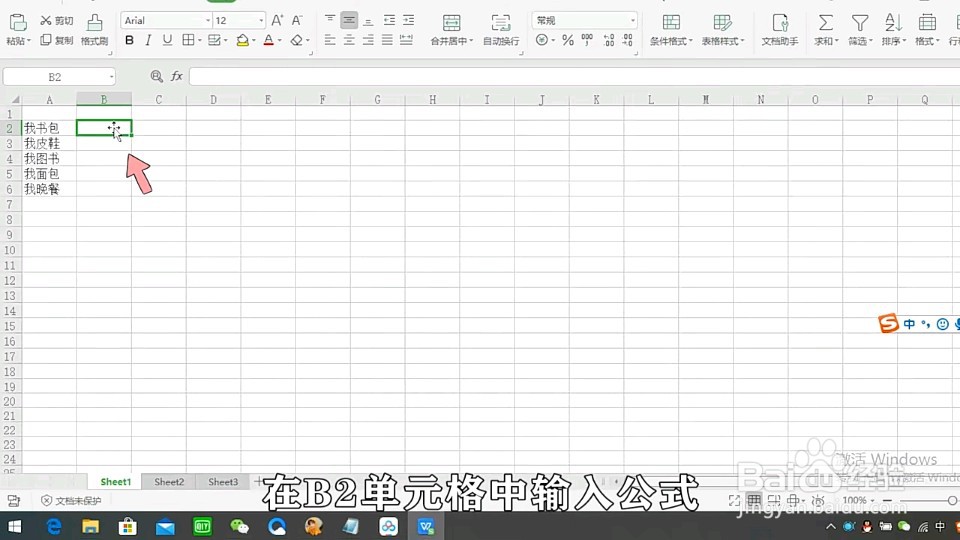This screenshot has width=960, height=540.
Task: Click the decrease decimal places icon
Action: point(628,40)
